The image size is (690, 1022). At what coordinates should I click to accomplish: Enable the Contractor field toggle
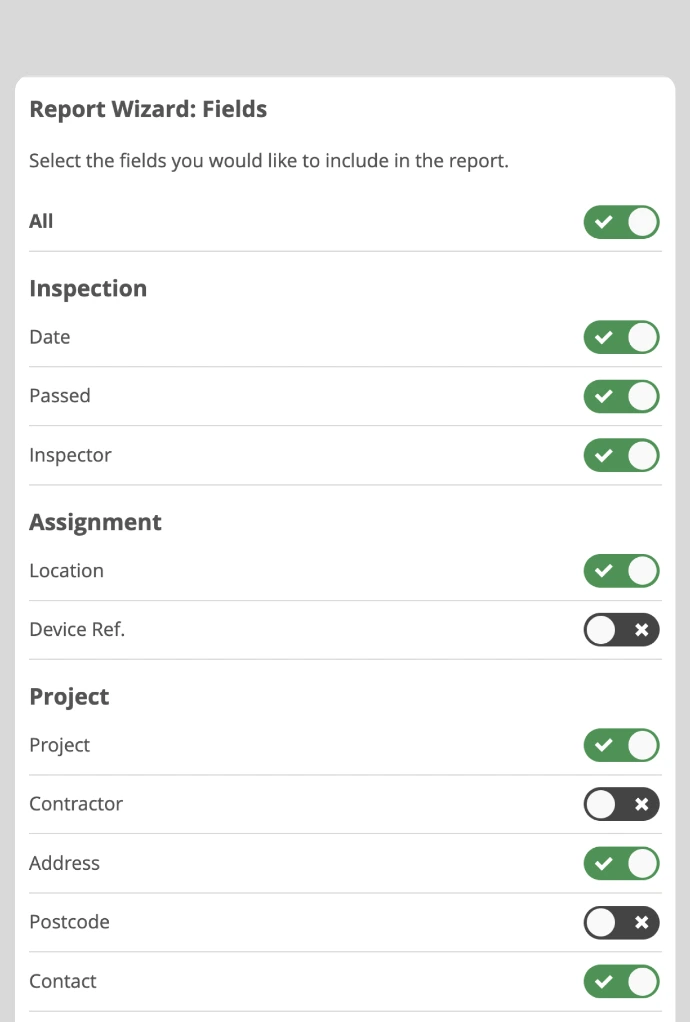point(621,804)
